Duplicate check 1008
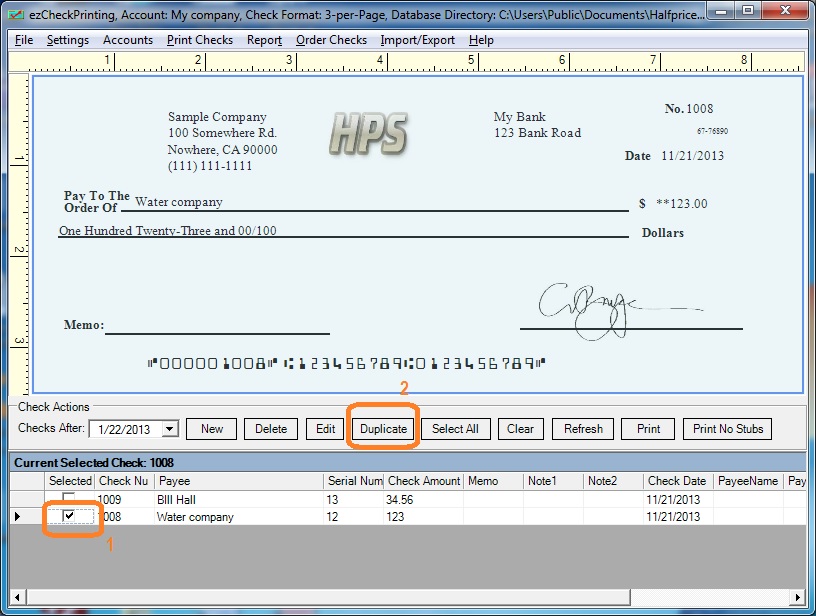The width and height of the screenshot is (816, 616). 382,428
